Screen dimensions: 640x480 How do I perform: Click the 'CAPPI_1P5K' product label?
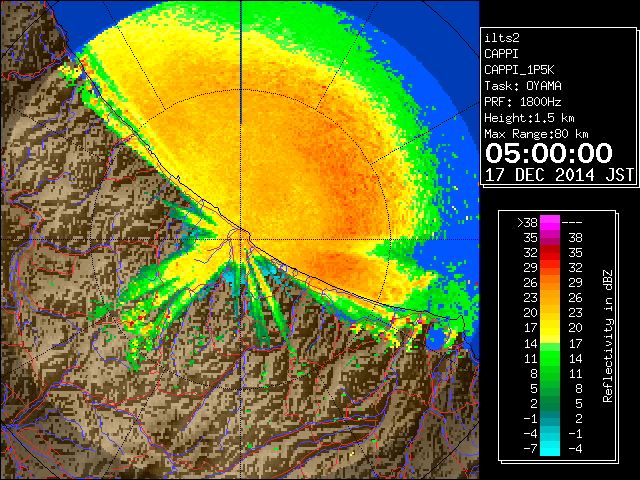(519, 70)
